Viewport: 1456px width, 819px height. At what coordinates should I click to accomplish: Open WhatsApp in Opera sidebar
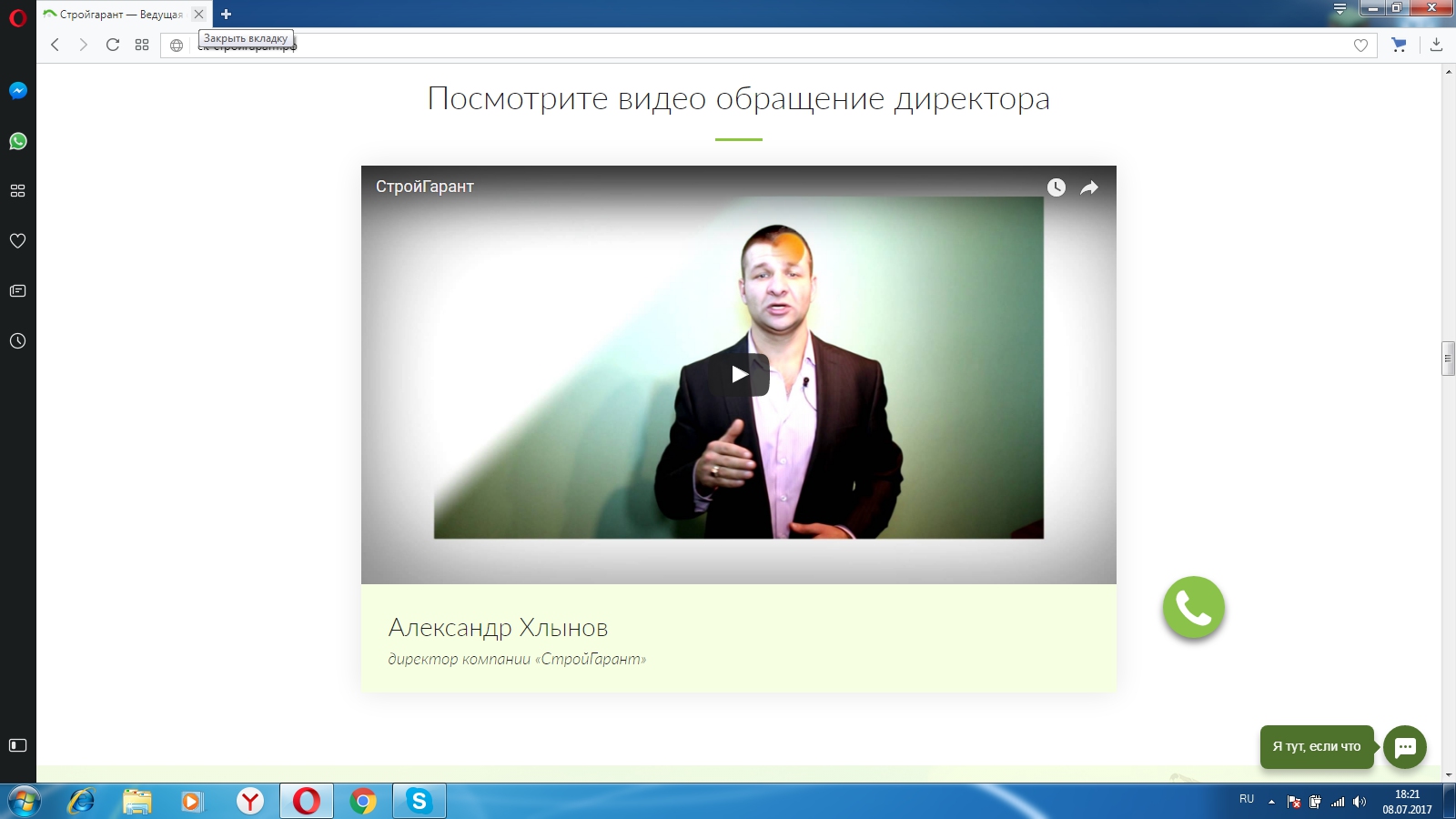click(17, 141)
